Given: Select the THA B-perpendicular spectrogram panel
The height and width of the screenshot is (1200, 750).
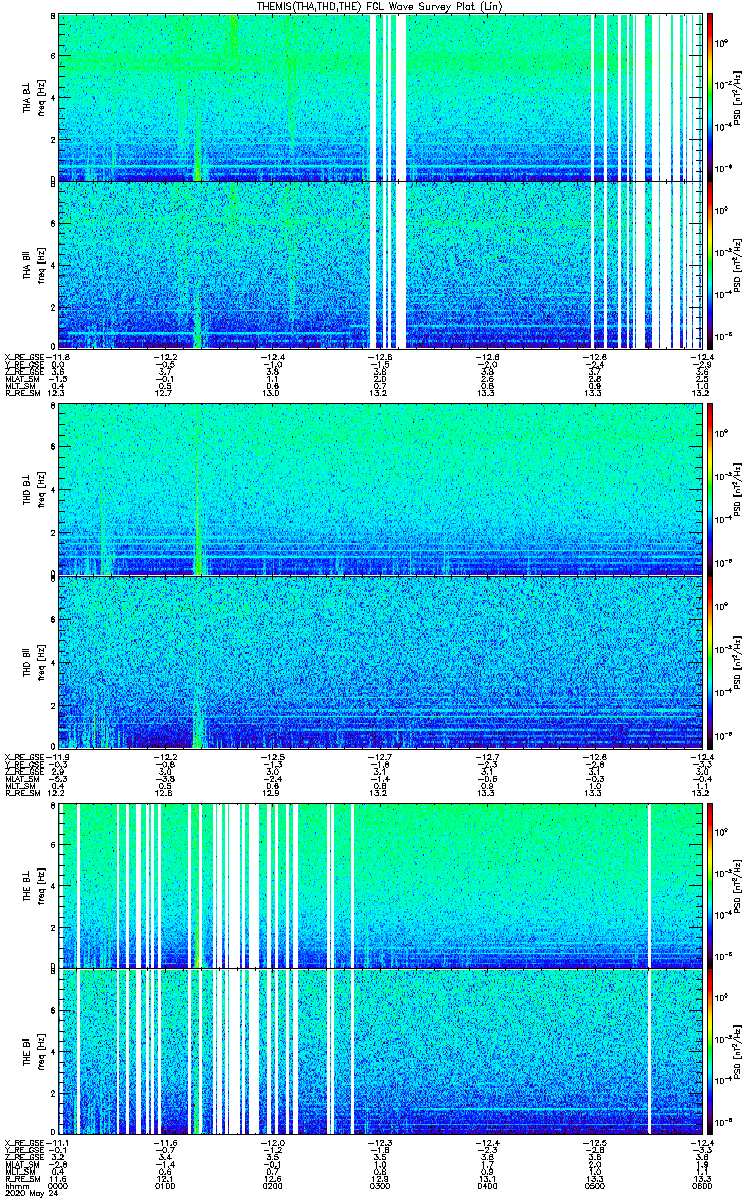Looking at the screenshot, I should [381, 97].
